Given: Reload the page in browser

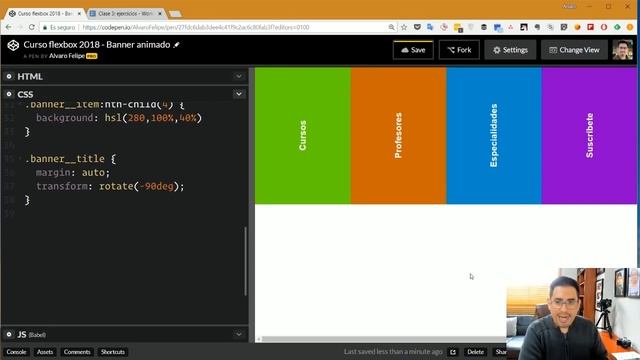Looking at the screenshot, I should (32, 27).
